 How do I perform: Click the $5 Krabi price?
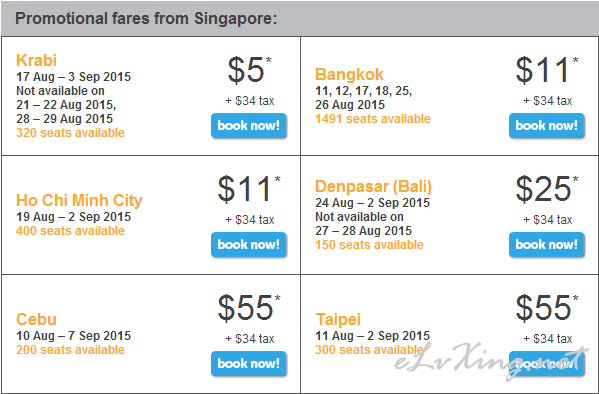249,70
